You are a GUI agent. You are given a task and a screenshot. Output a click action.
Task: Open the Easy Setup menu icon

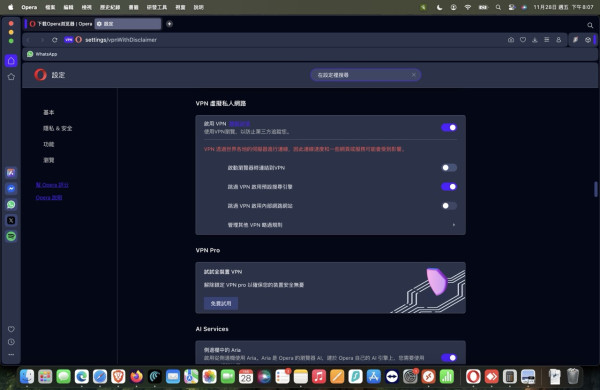click(546, 40)
